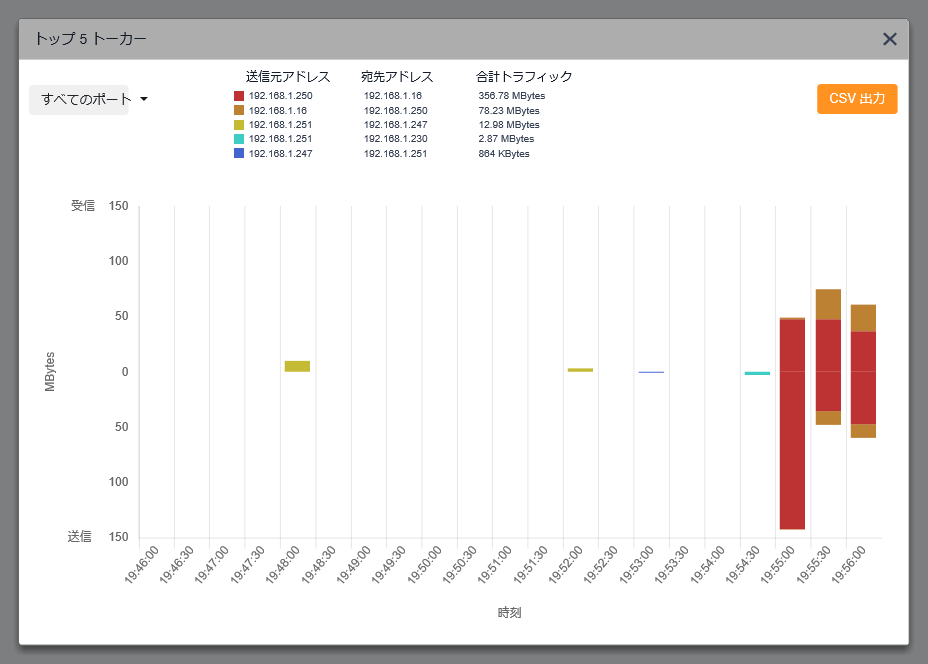928x664 pixels.
Task: Click the thin yellow bar at 19:52:00
Action: pos(580,370)
